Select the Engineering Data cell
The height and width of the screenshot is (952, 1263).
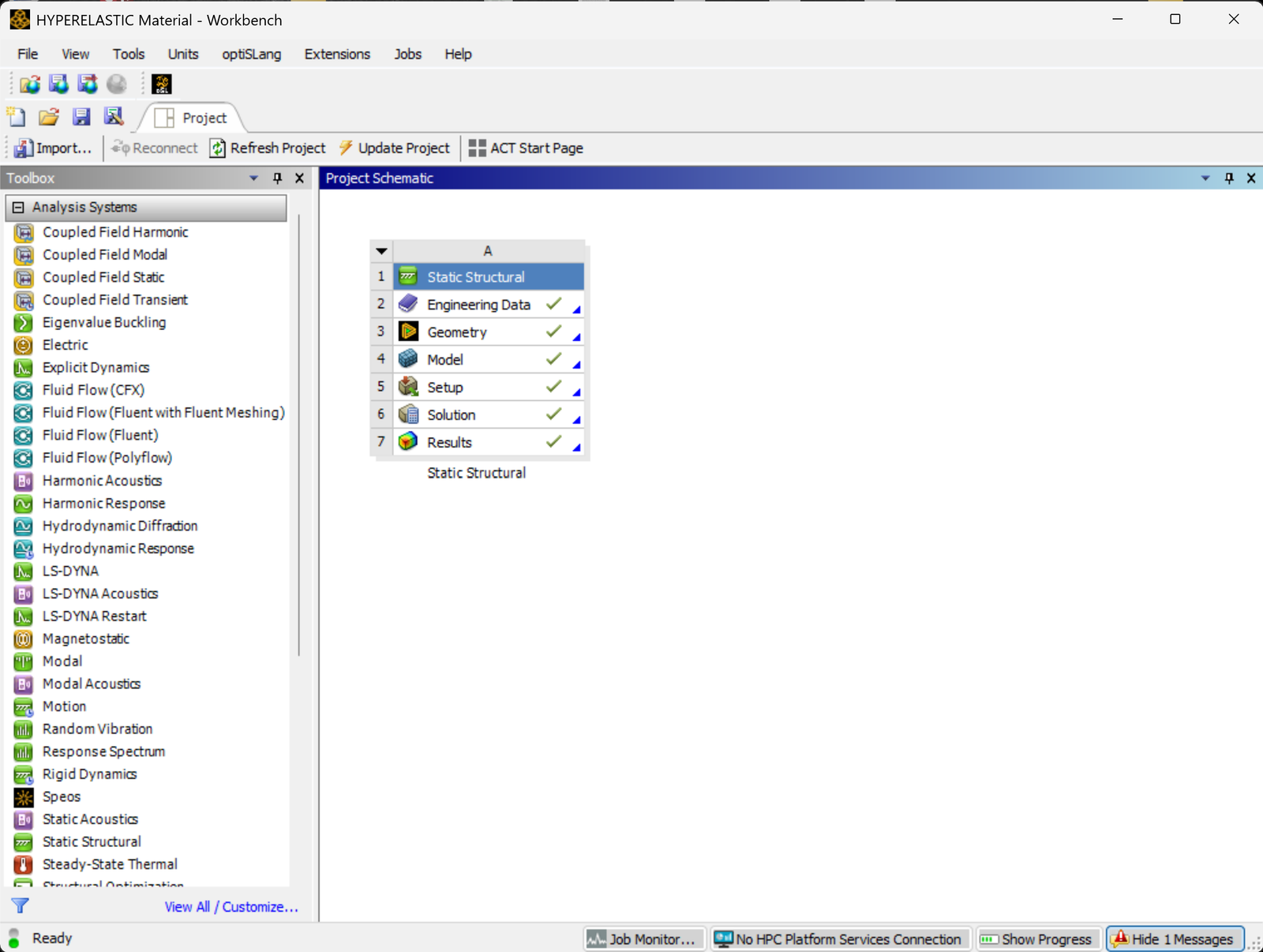click(478, 305)
